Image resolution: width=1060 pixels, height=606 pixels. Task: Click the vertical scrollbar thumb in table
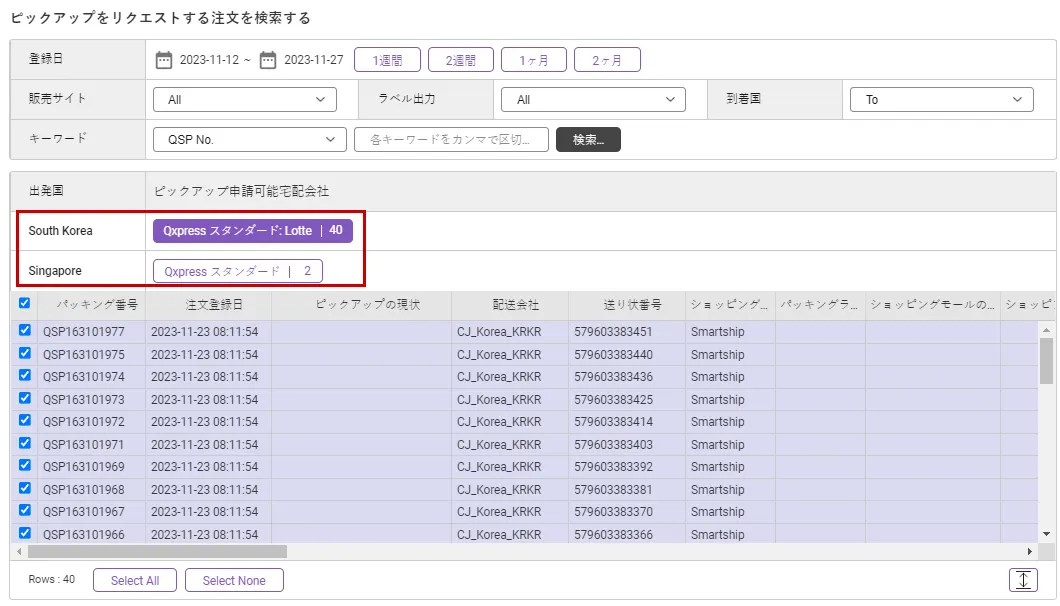pyautogui.click(x=1046, y=360)
